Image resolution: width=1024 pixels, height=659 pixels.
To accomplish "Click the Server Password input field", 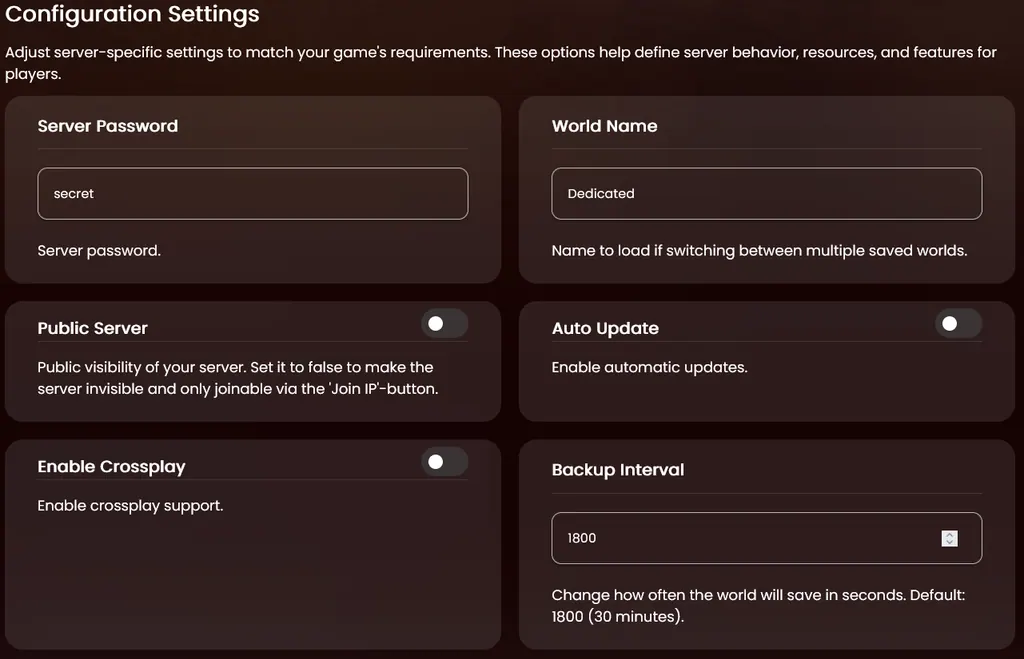I will pyautogui.click(x=253, y=193).
